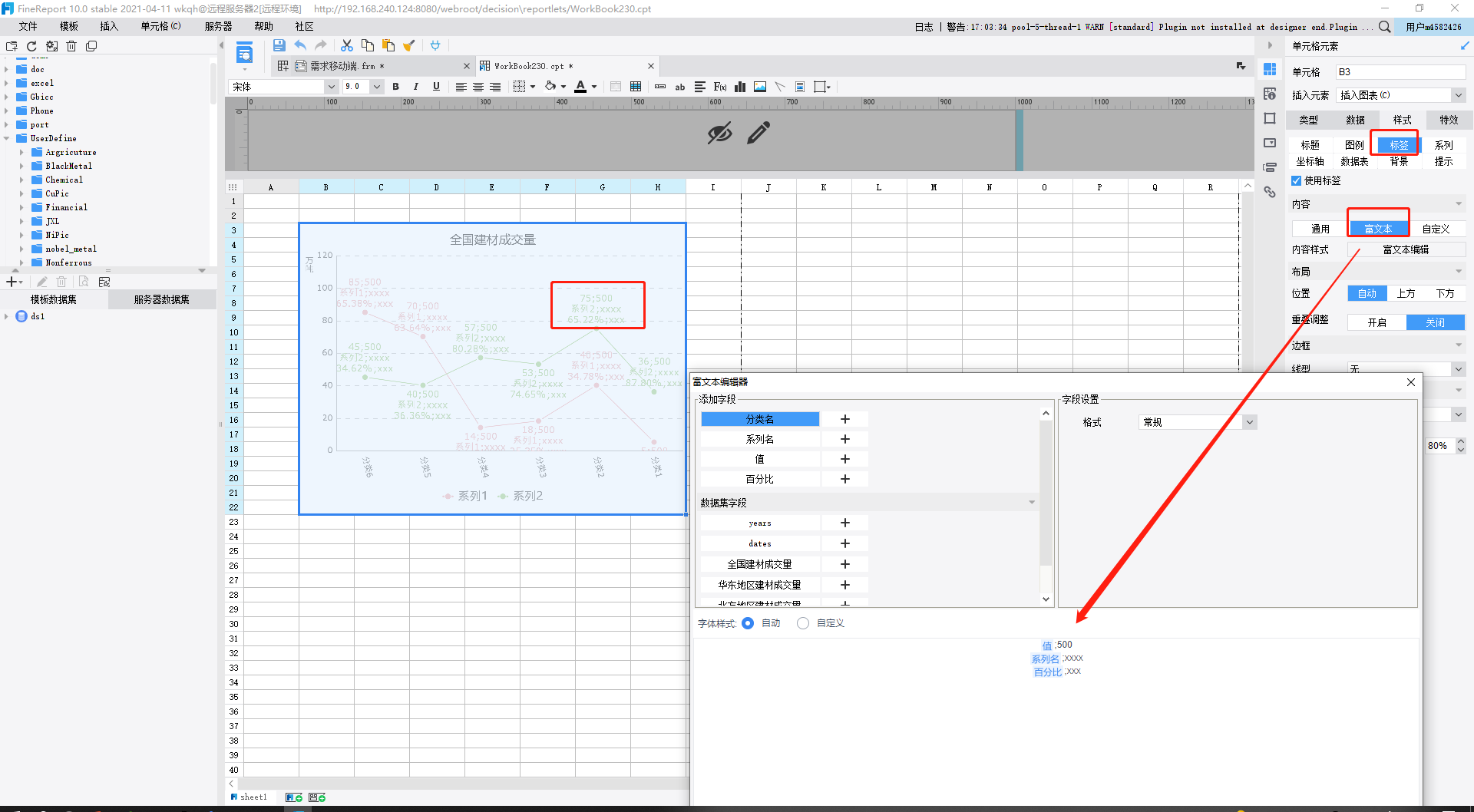Click the template preview icon

244,54
